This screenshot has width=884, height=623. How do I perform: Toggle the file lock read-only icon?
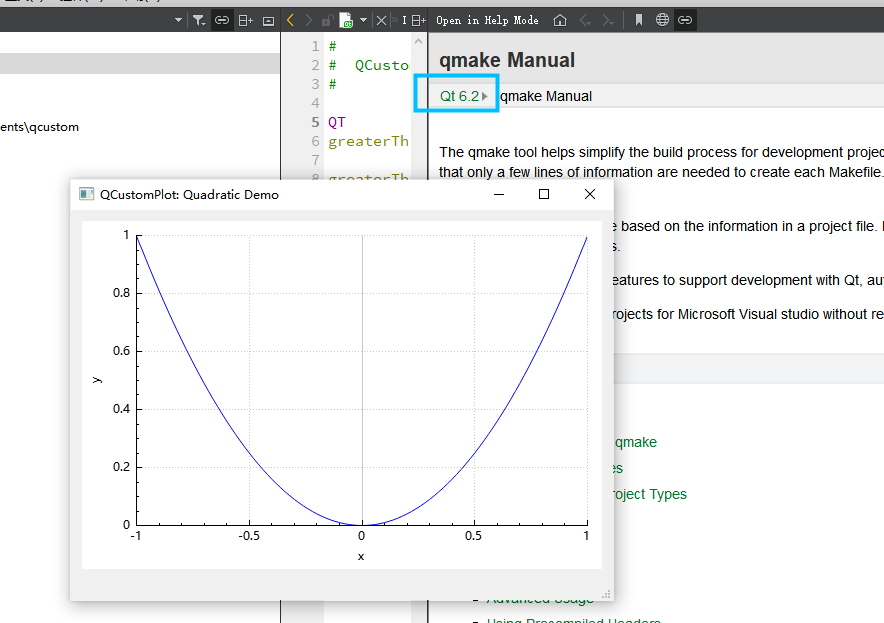pos(327,20)
